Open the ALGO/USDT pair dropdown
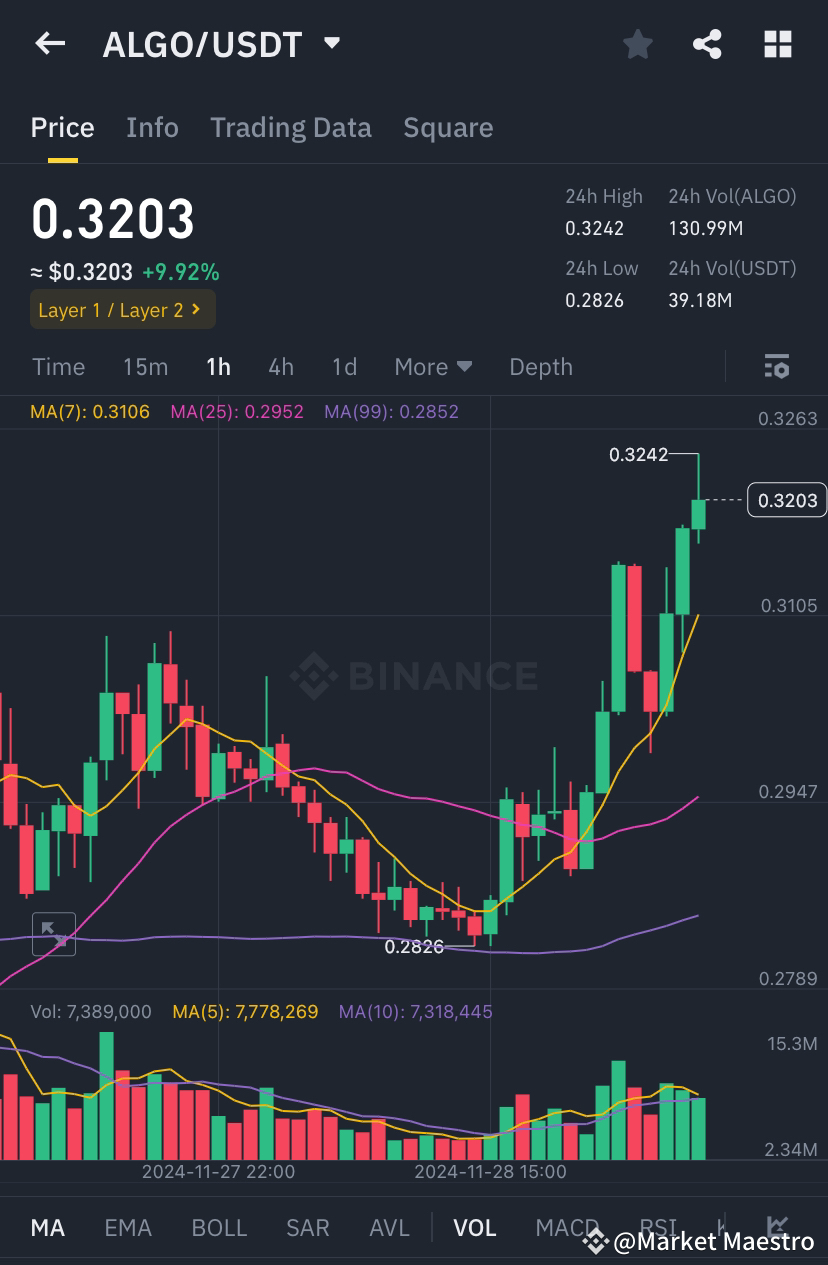The image size is (828, 1265). point(331,44)
